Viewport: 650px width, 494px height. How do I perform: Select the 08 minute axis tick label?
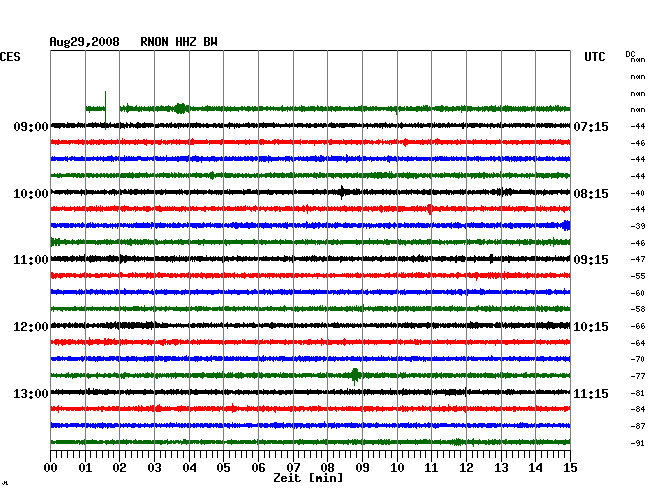327,467
